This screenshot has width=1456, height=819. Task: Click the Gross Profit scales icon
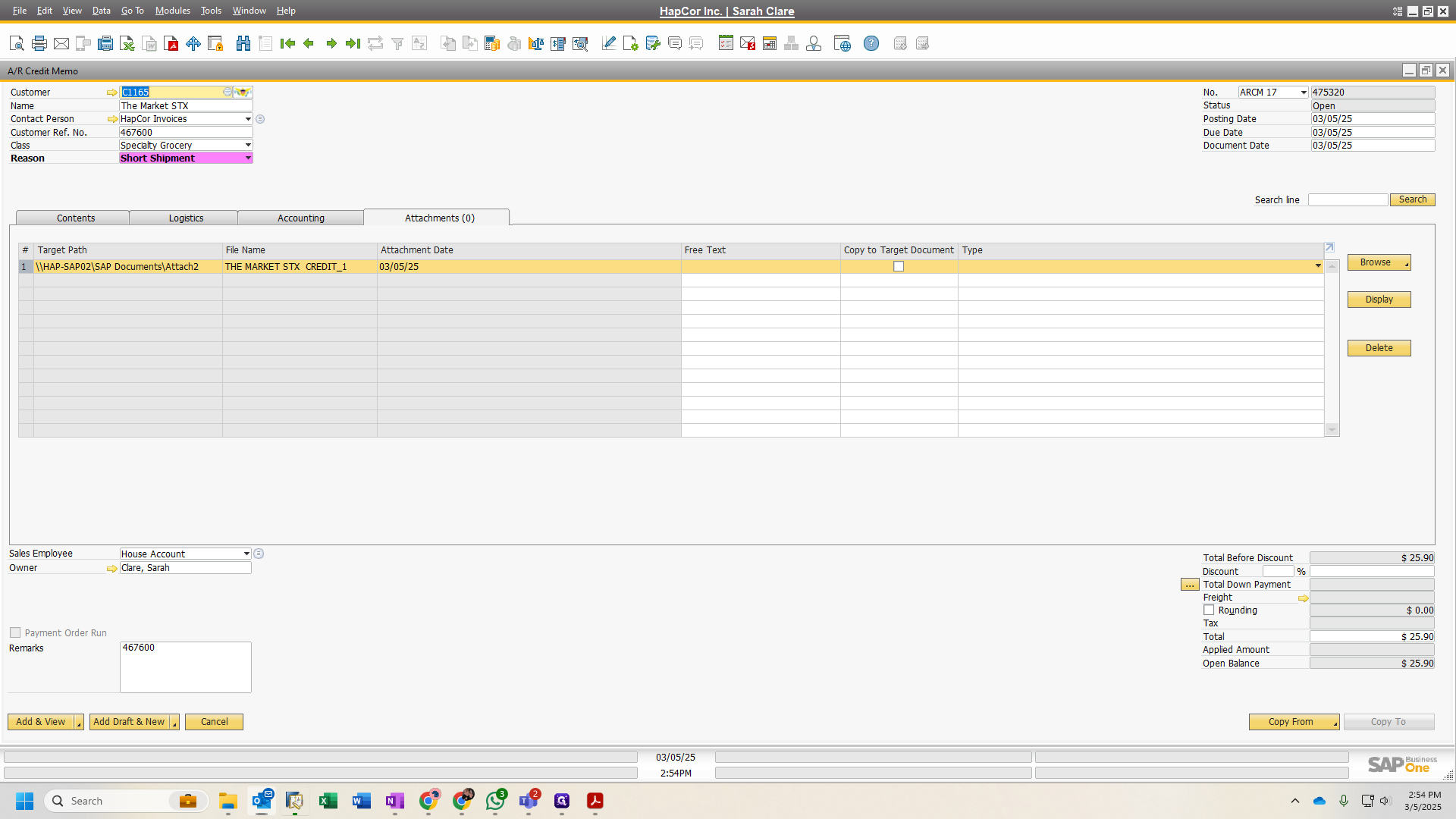[536, 43]
